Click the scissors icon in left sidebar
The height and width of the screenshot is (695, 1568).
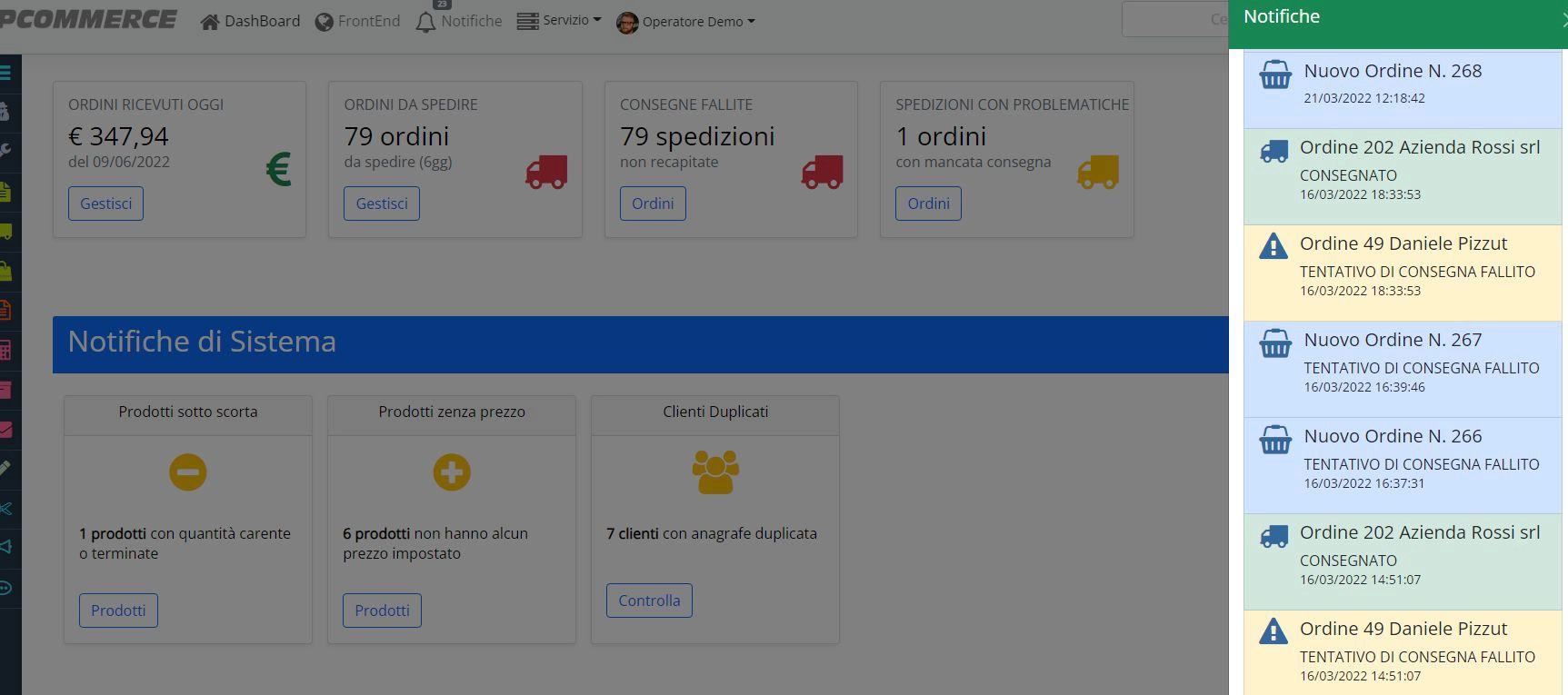pos(5,509)
